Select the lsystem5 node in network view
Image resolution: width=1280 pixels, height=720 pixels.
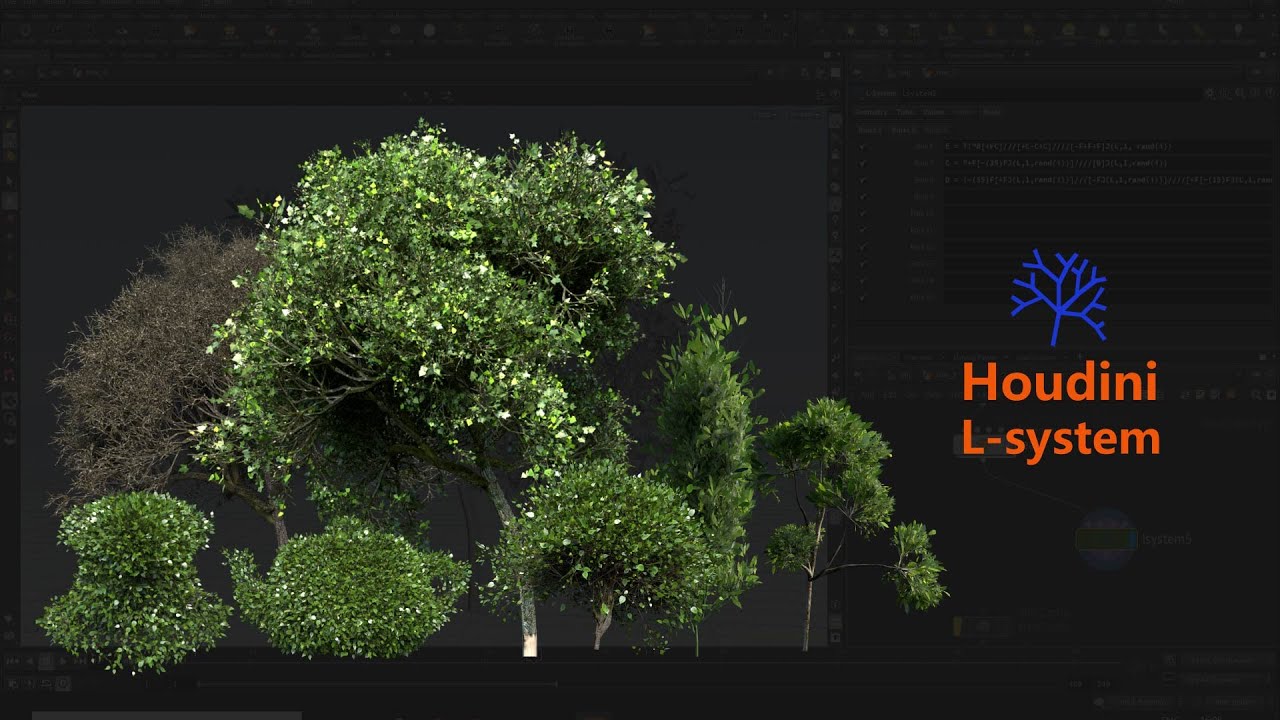click(x=1105, y=539)
